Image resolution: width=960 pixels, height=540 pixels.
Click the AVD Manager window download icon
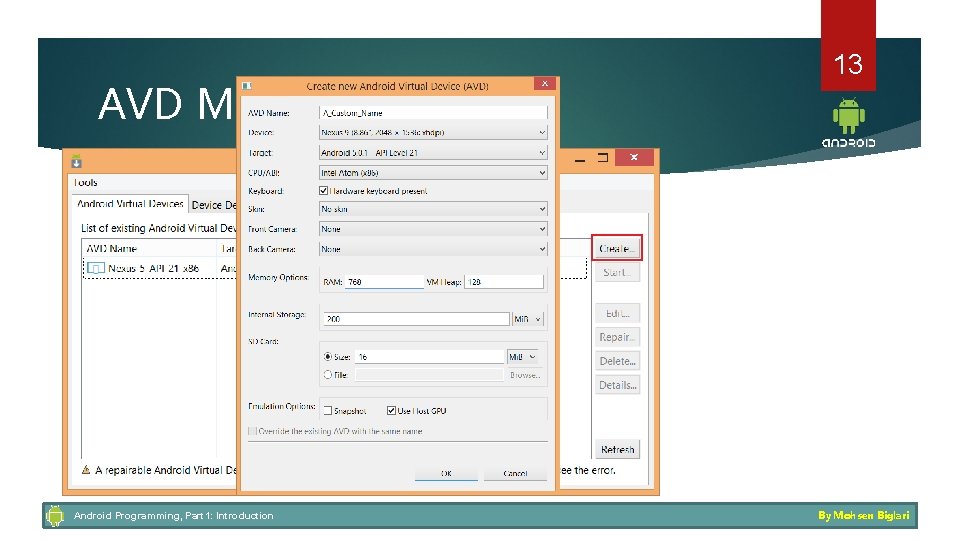(77, 162)
